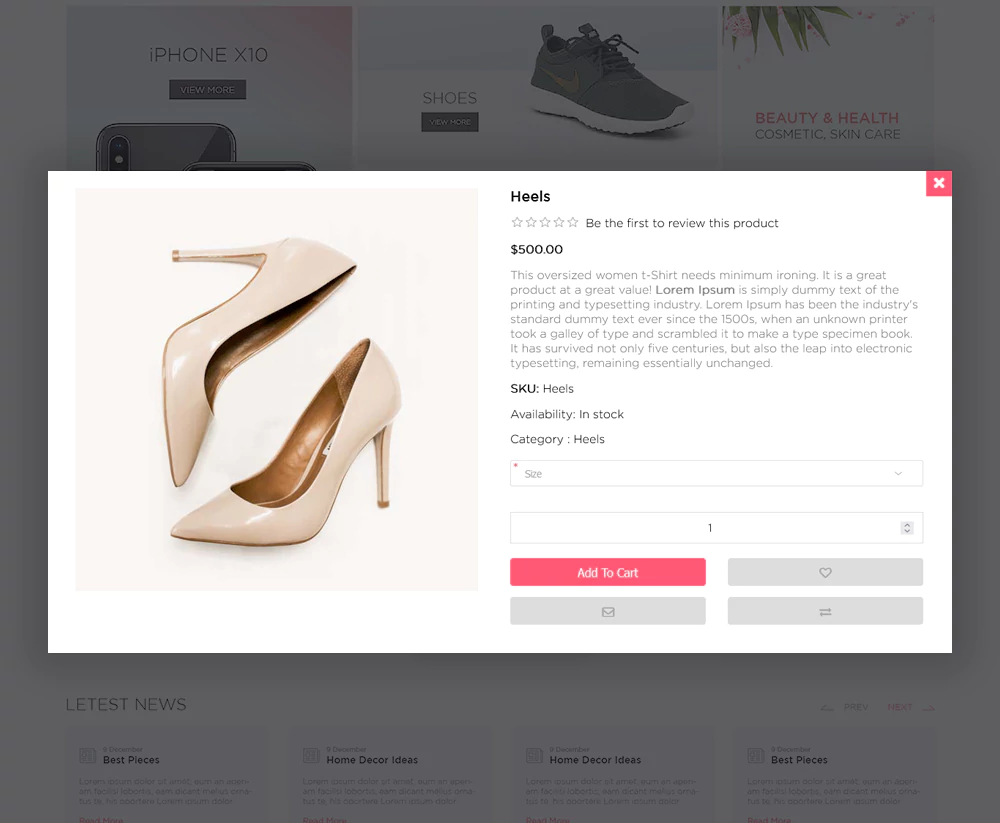Click View More under Shoes banner
This screenshot has height=823, width=1000.
[450, 122]
